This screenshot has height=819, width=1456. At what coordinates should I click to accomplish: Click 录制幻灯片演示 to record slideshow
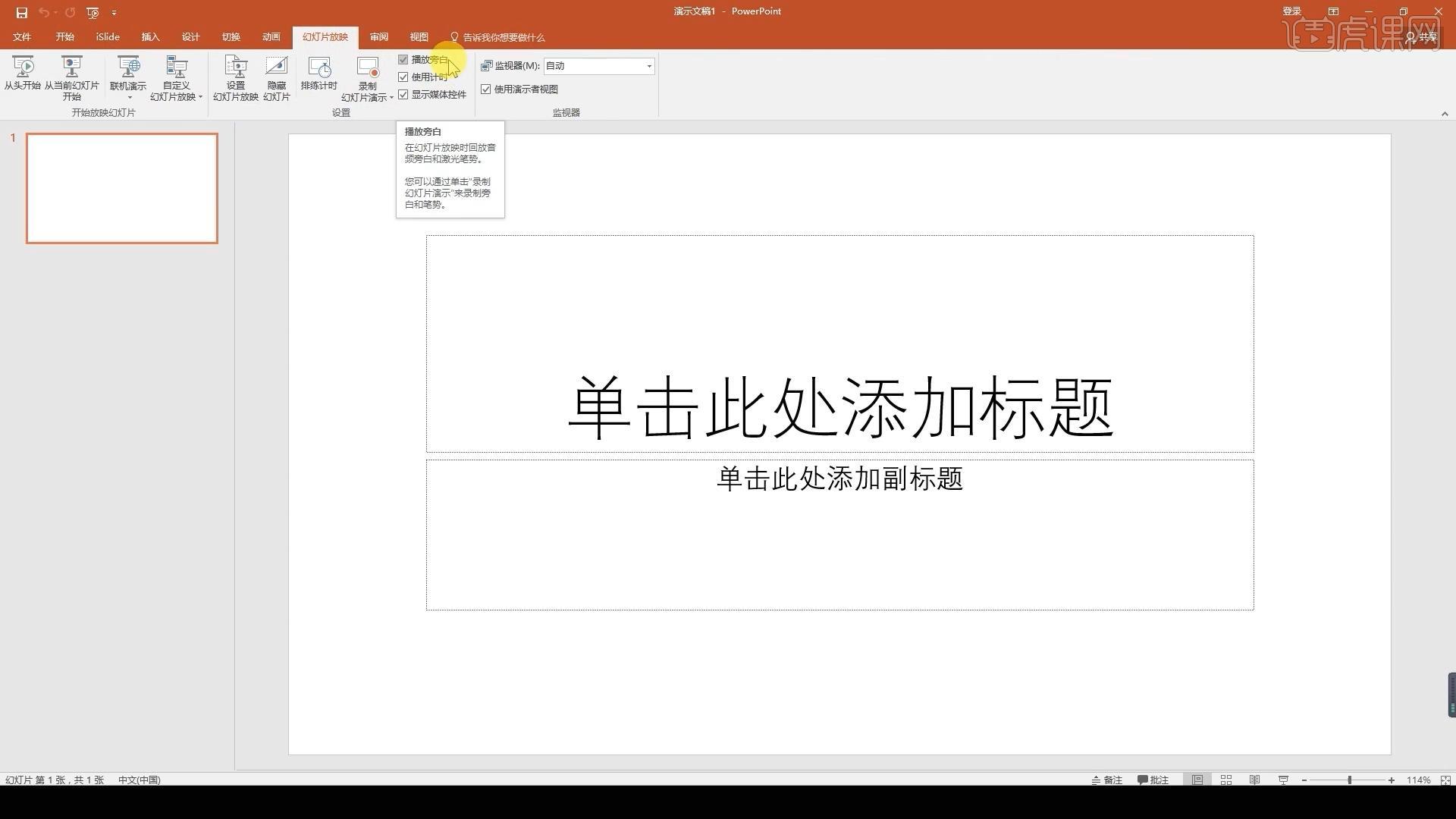[366, 76]
